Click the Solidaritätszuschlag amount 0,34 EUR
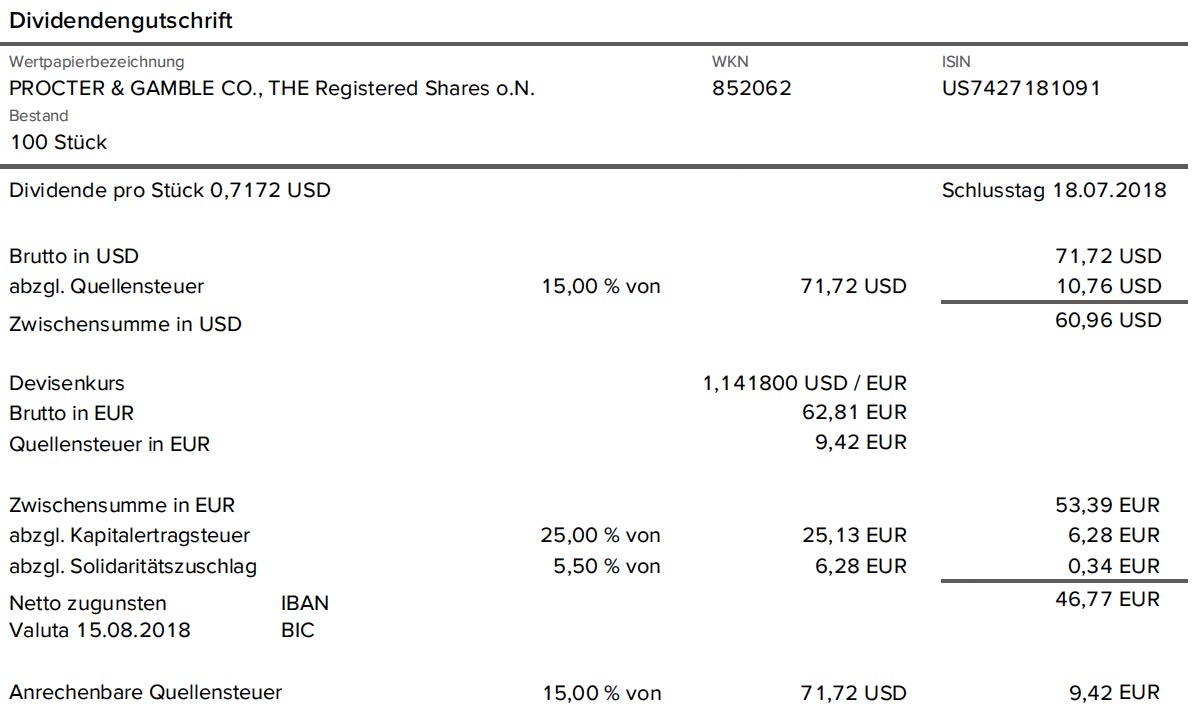 tap(1114, 566)
